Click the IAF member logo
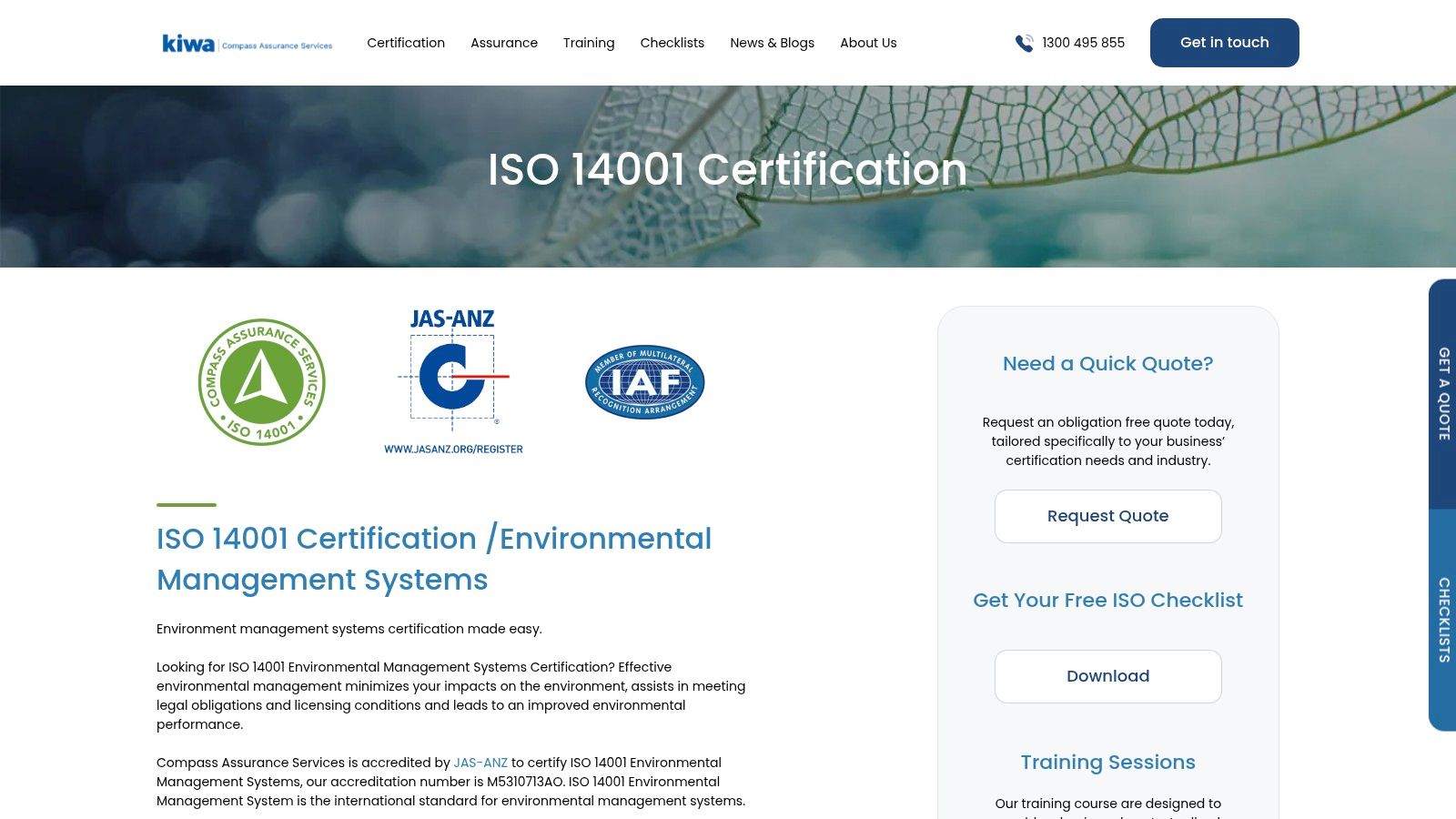 [x=645, y=382]
